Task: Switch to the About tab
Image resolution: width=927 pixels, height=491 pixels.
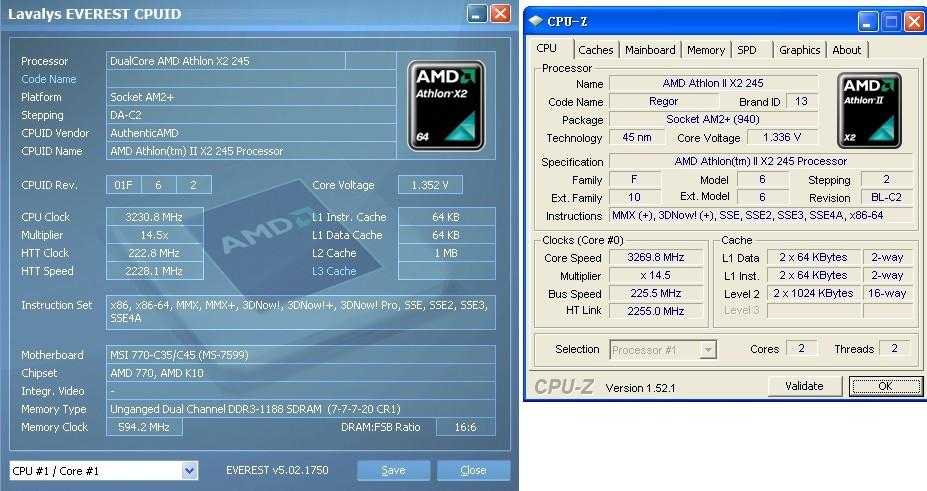Action: click(847, 50)
